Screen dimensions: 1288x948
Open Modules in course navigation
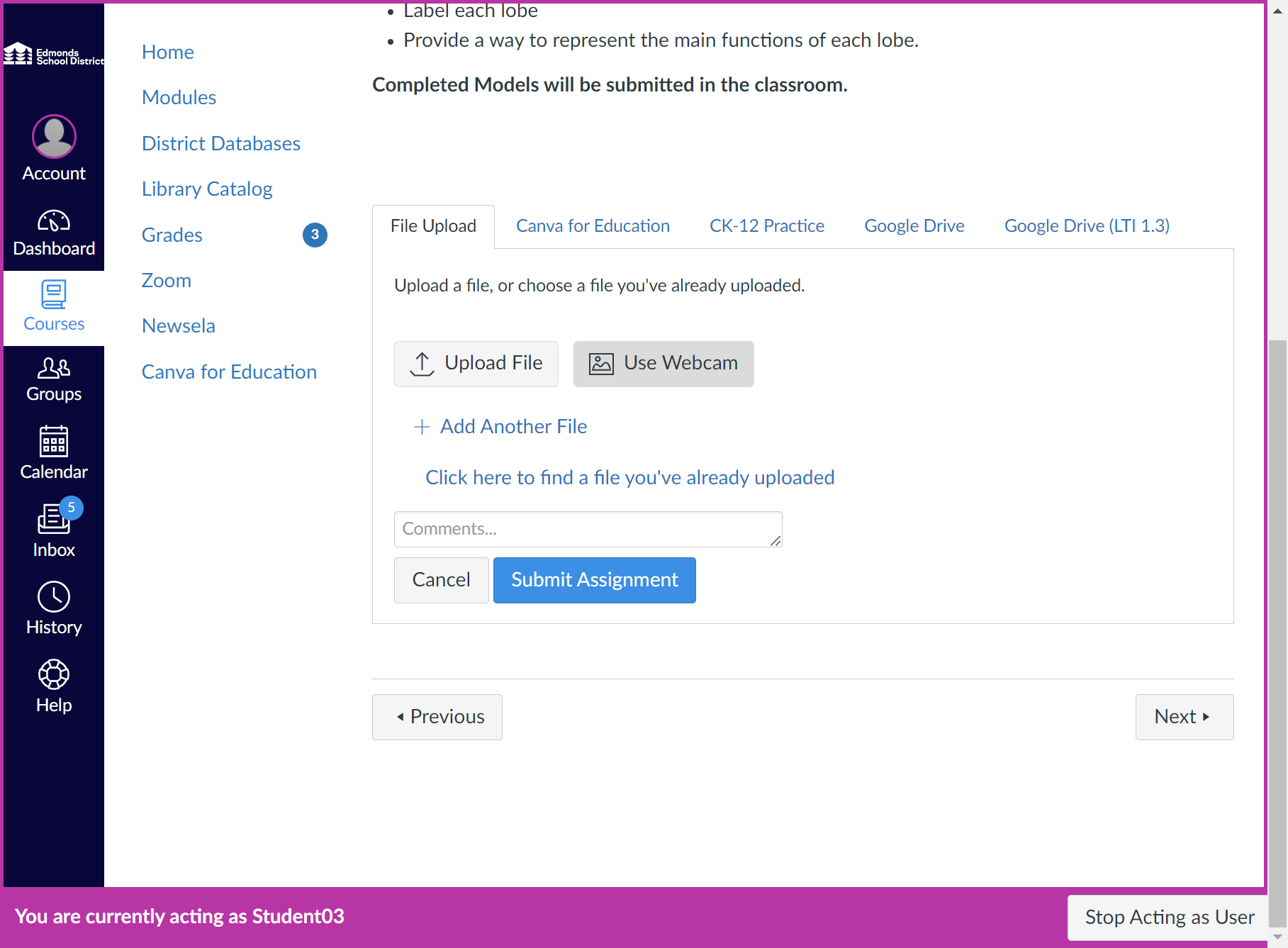click(179, 97)
